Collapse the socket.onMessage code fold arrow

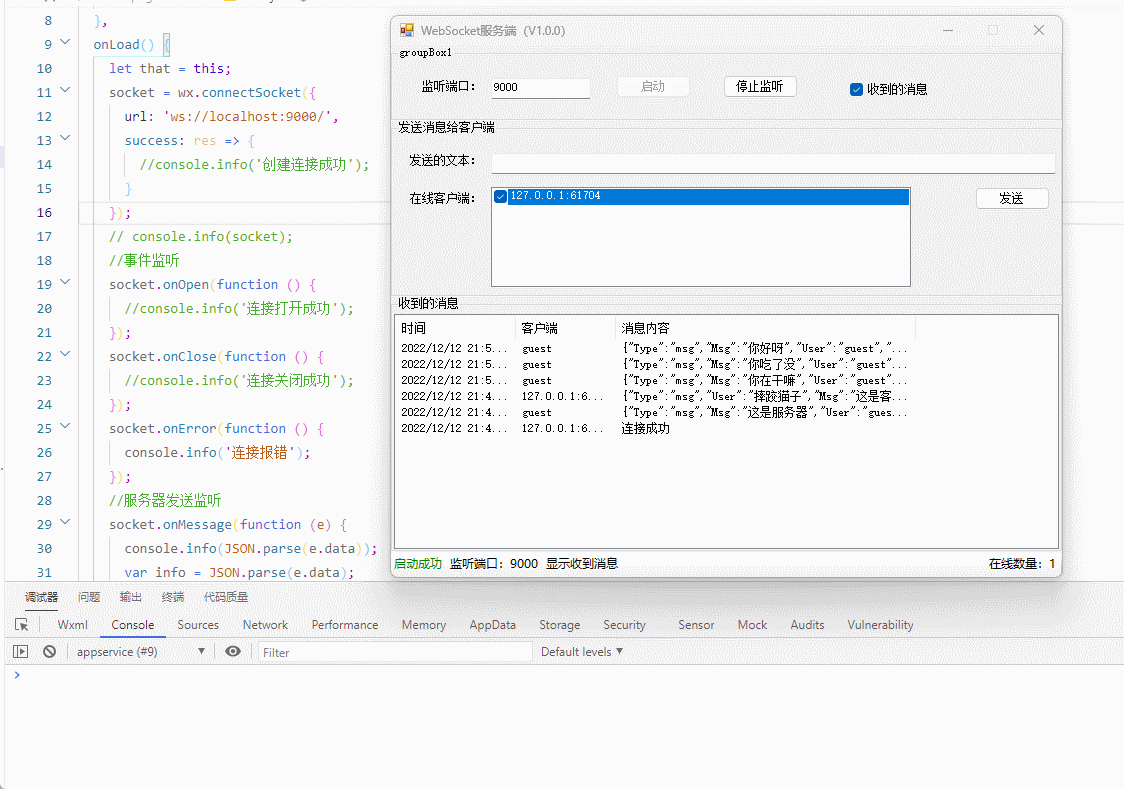pos(66,523)
